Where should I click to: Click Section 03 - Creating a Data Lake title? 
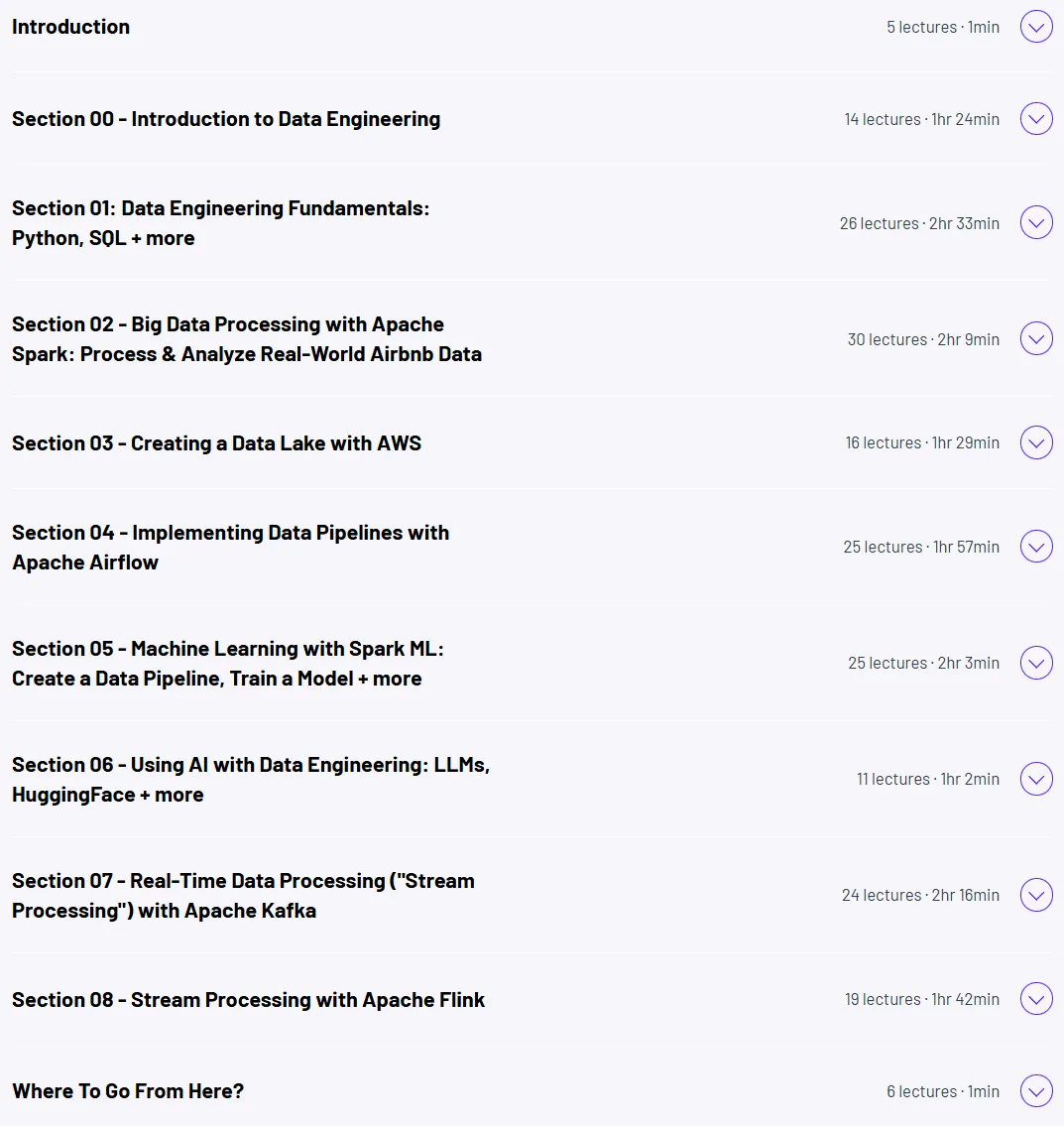217,443
